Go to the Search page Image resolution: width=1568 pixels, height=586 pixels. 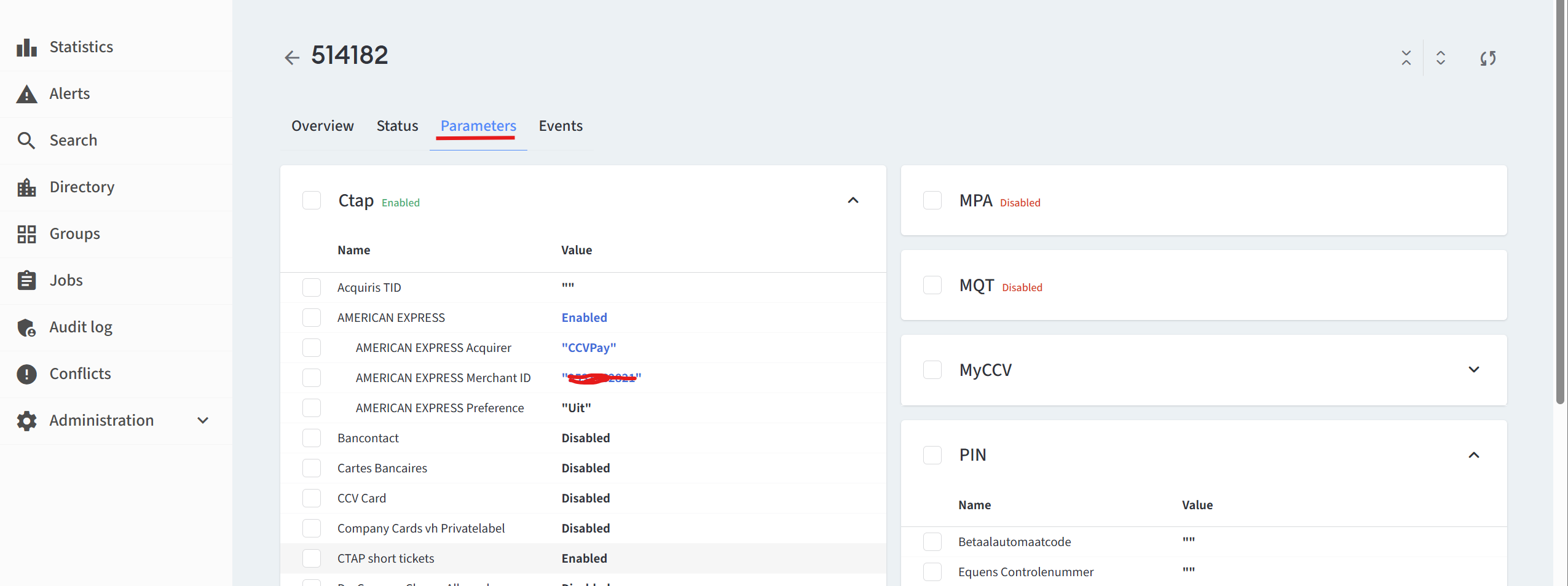click(73, 141)
